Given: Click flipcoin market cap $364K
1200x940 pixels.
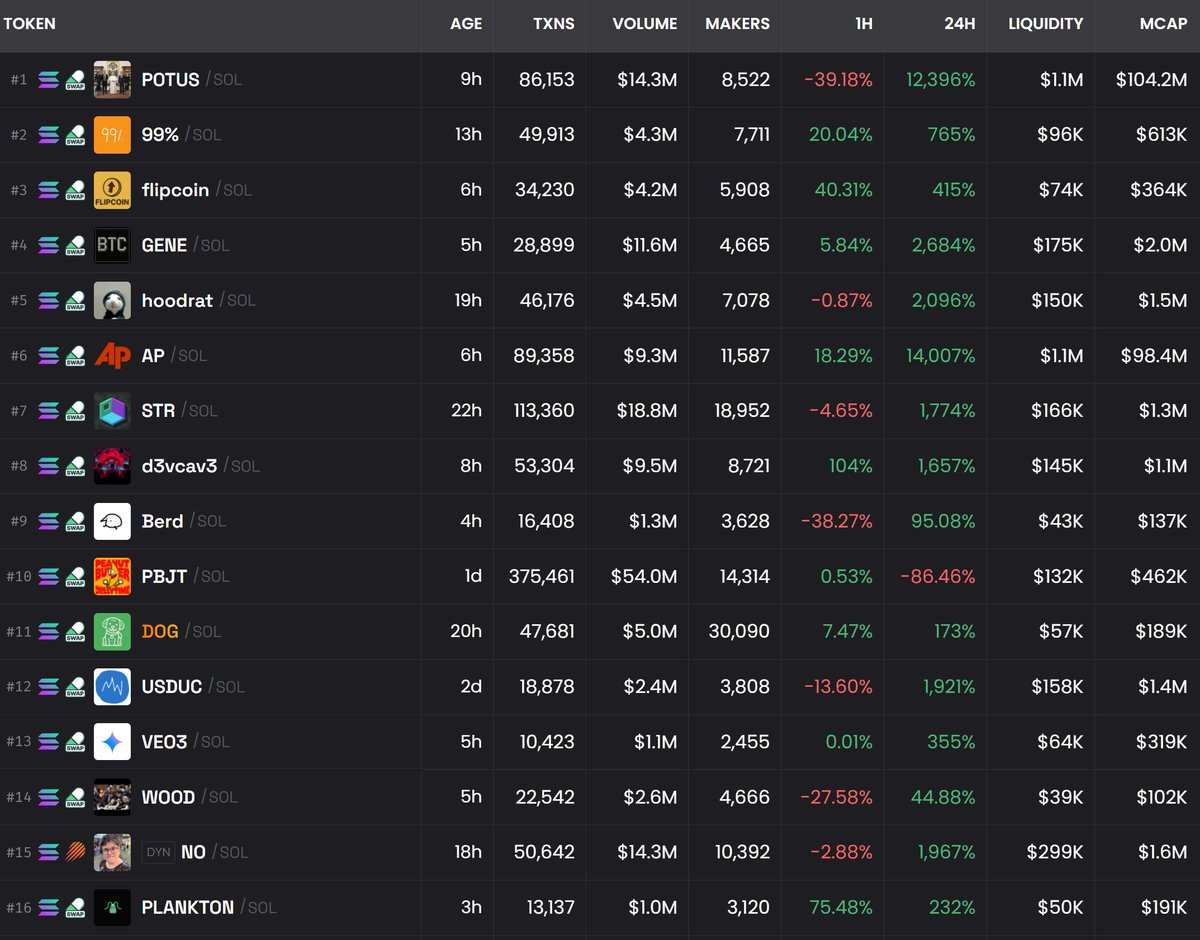Looking at the screenshot, I should [x=1159, y=190].
